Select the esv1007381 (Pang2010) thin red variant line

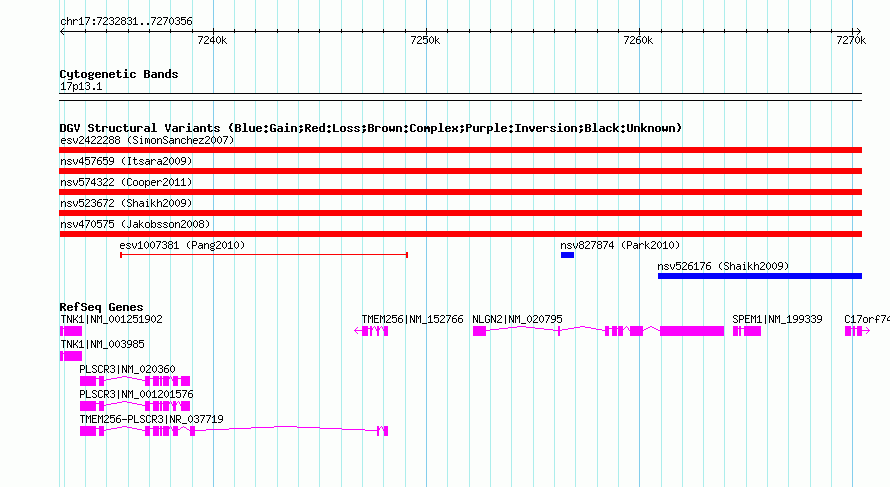click(264, 255)
